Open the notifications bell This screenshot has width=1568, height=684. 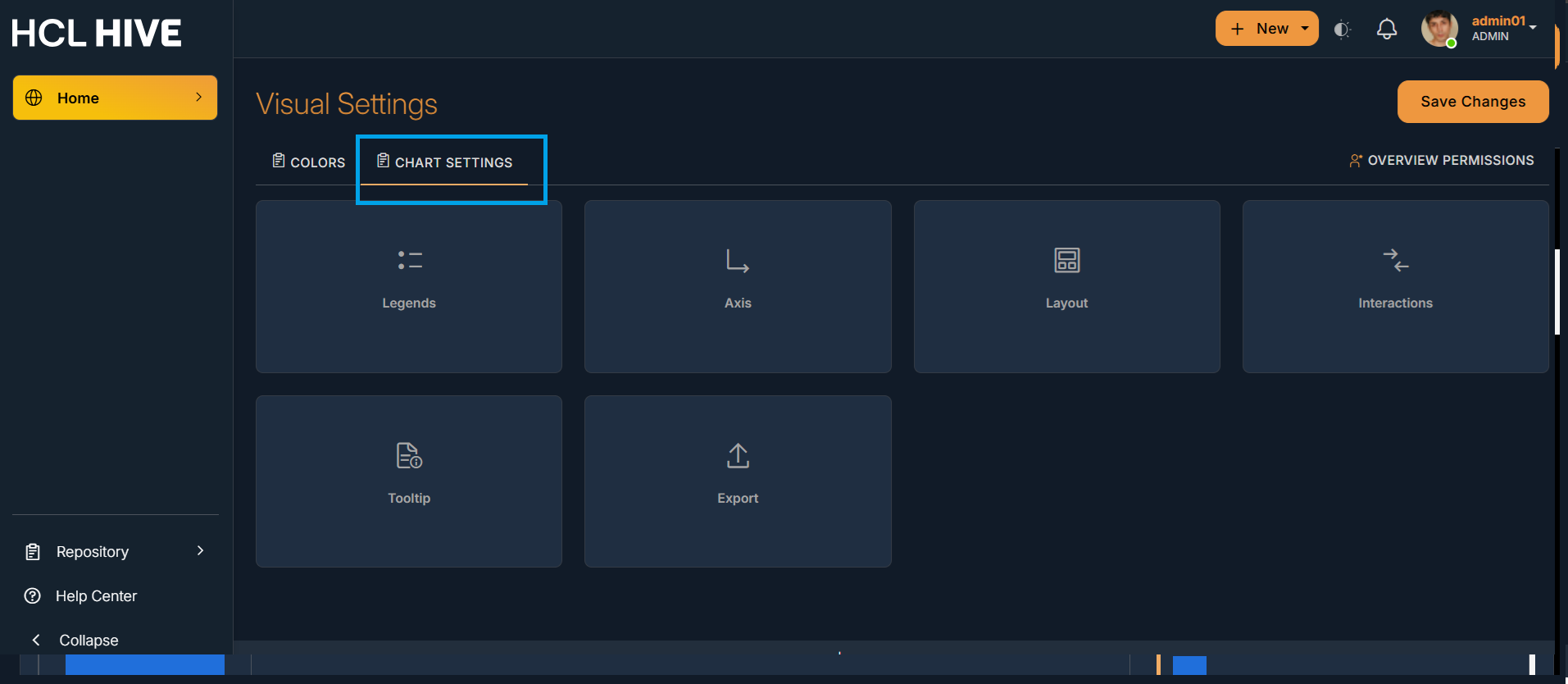pyautogui.click(x=1386, y=30)
